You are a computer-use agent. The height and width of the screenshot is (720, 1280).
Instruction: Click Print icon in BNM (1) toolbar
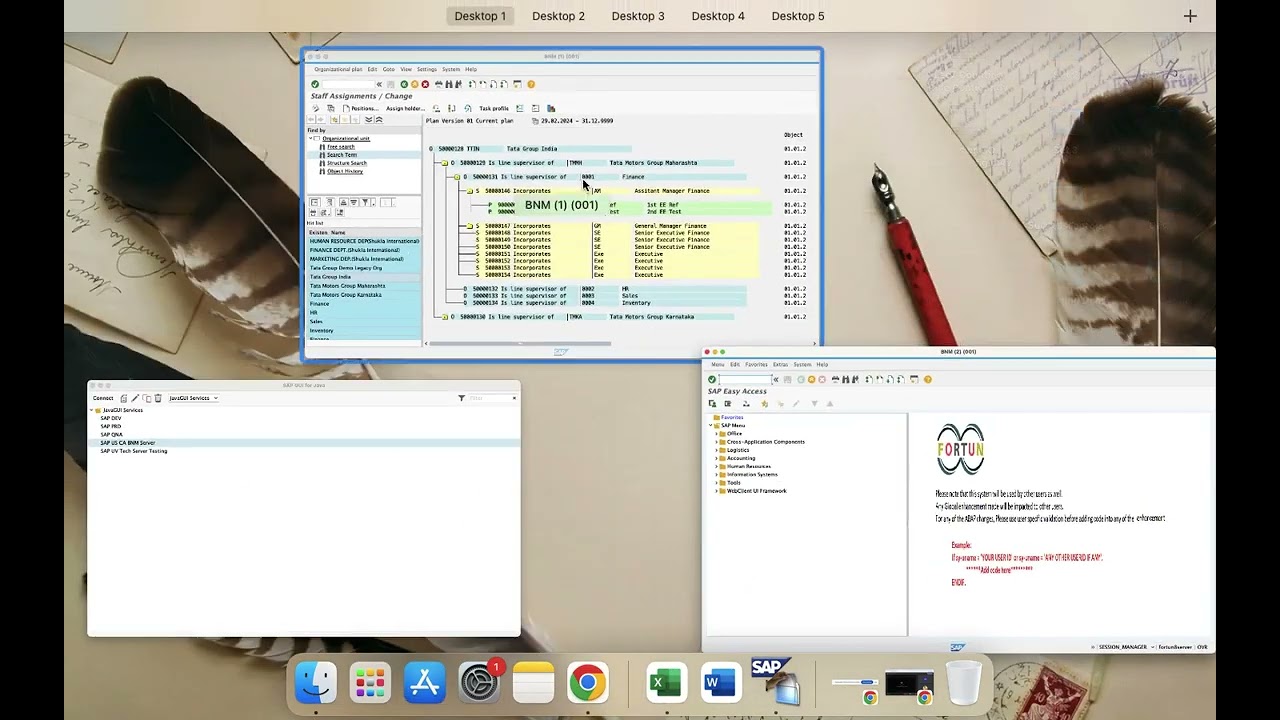coord(438,84)
